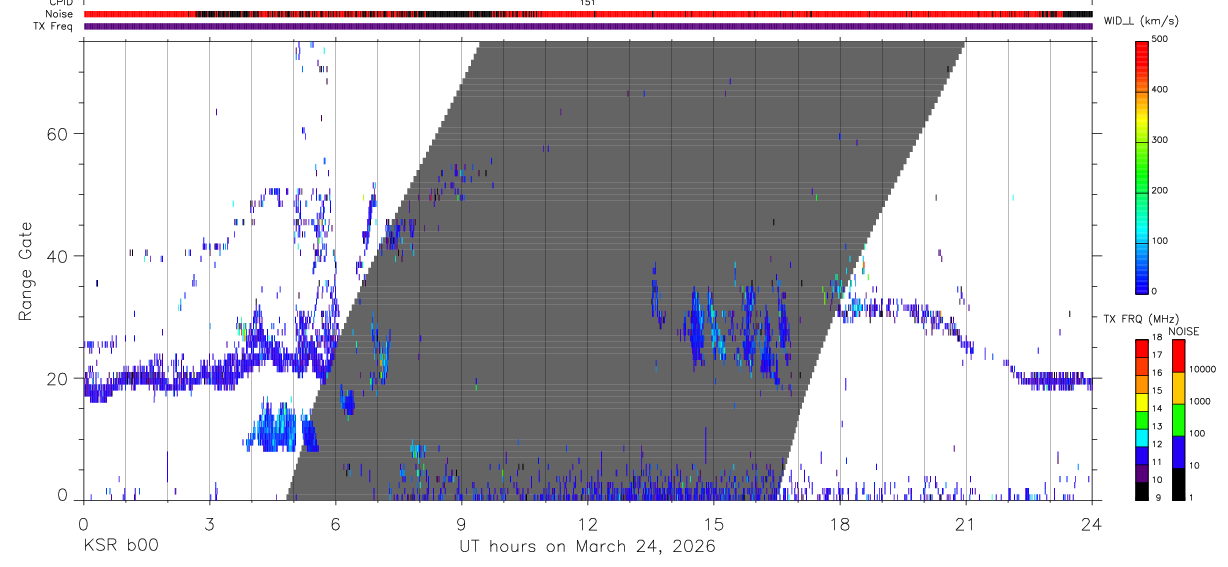This screenshot has width=1228, height=567.
Task: Click the green 13–14 MHz TX FRQ swatch
Action: pos(1142,420)
